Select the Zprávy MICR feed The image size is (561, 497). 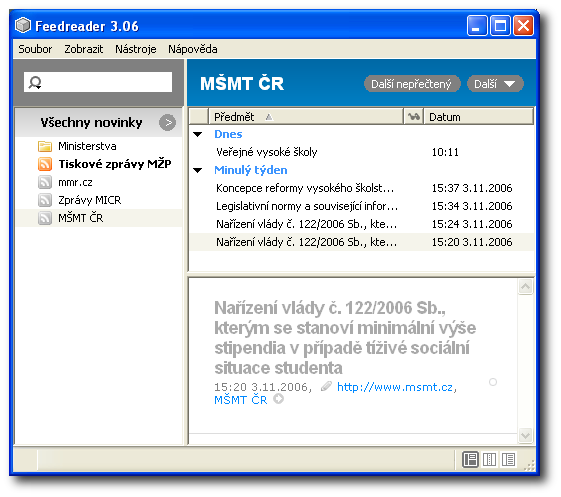[89, 200]
